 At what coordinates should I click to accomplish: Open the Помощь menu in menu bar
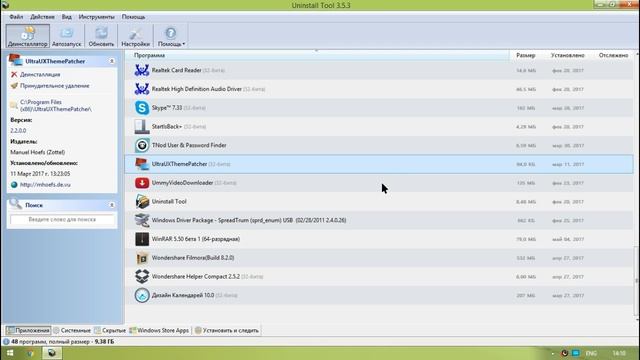click(133, 17)
